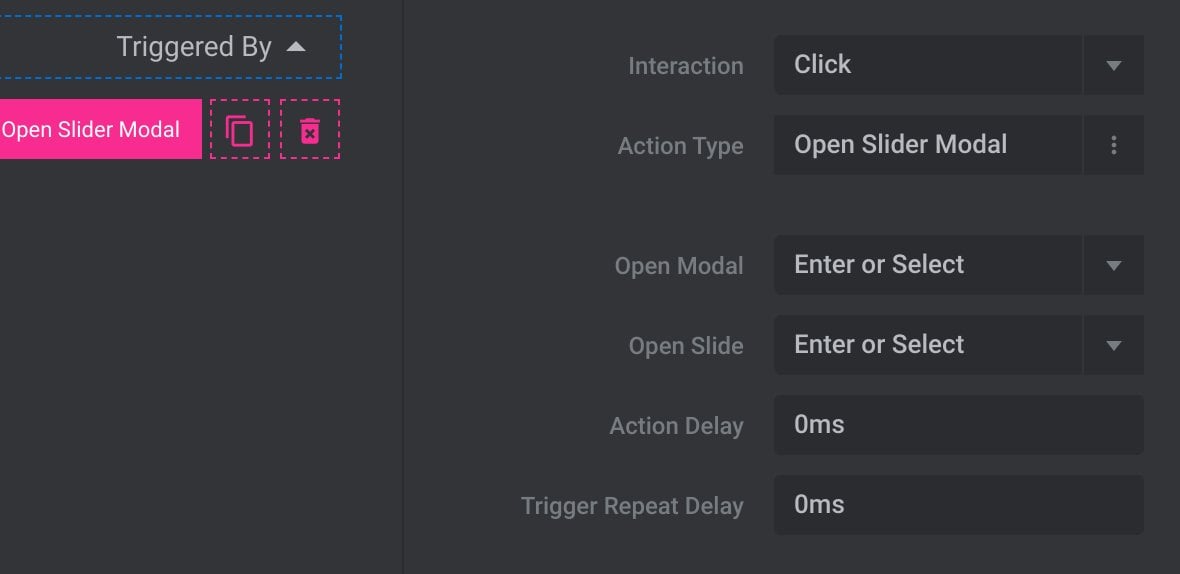
Task: Click the Triggered By collapse arrow
Action: [x=296, y=47]
